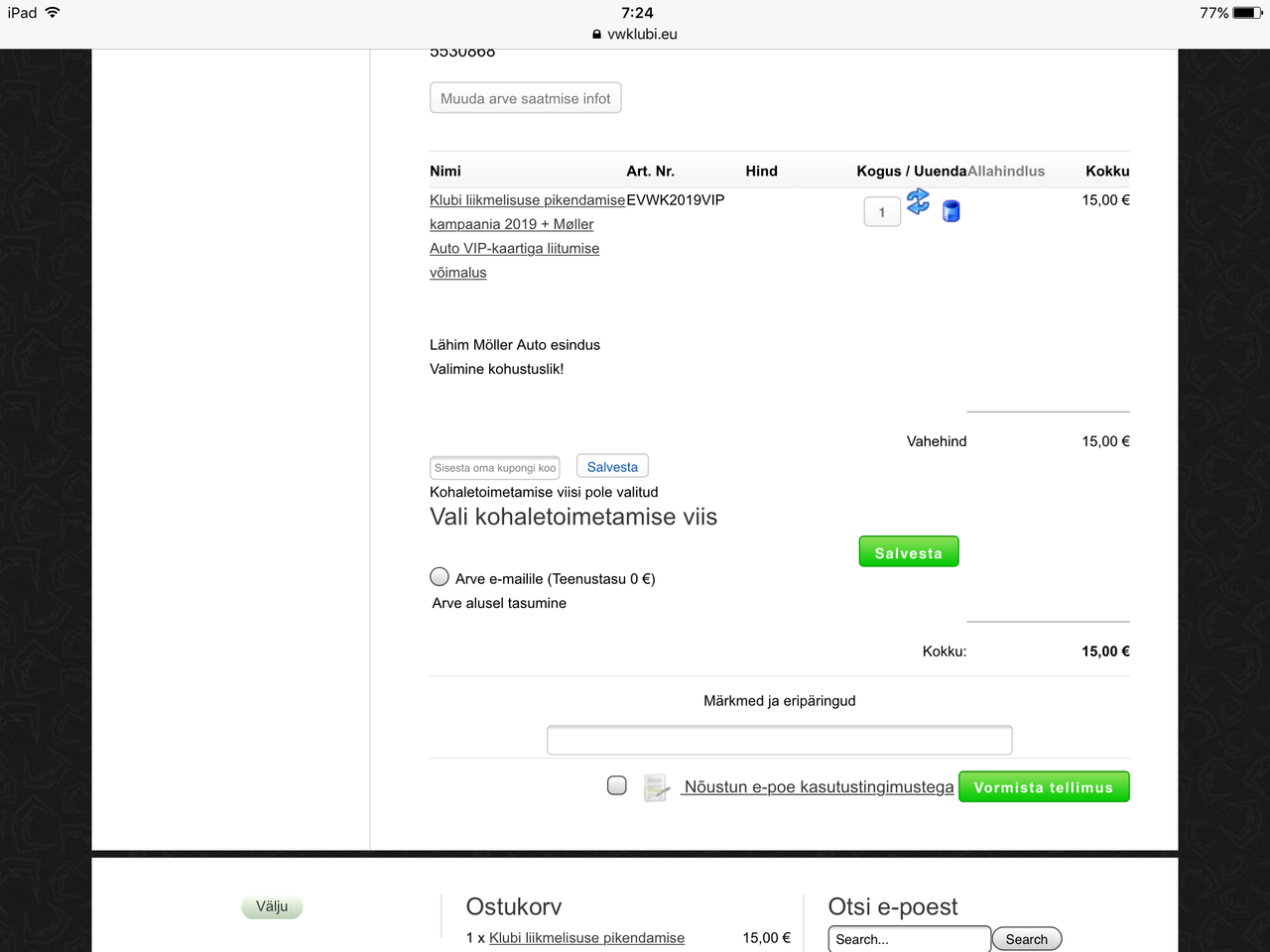
Task: Click 'Muuda arve saatmise infot' button
Action: 525,98
